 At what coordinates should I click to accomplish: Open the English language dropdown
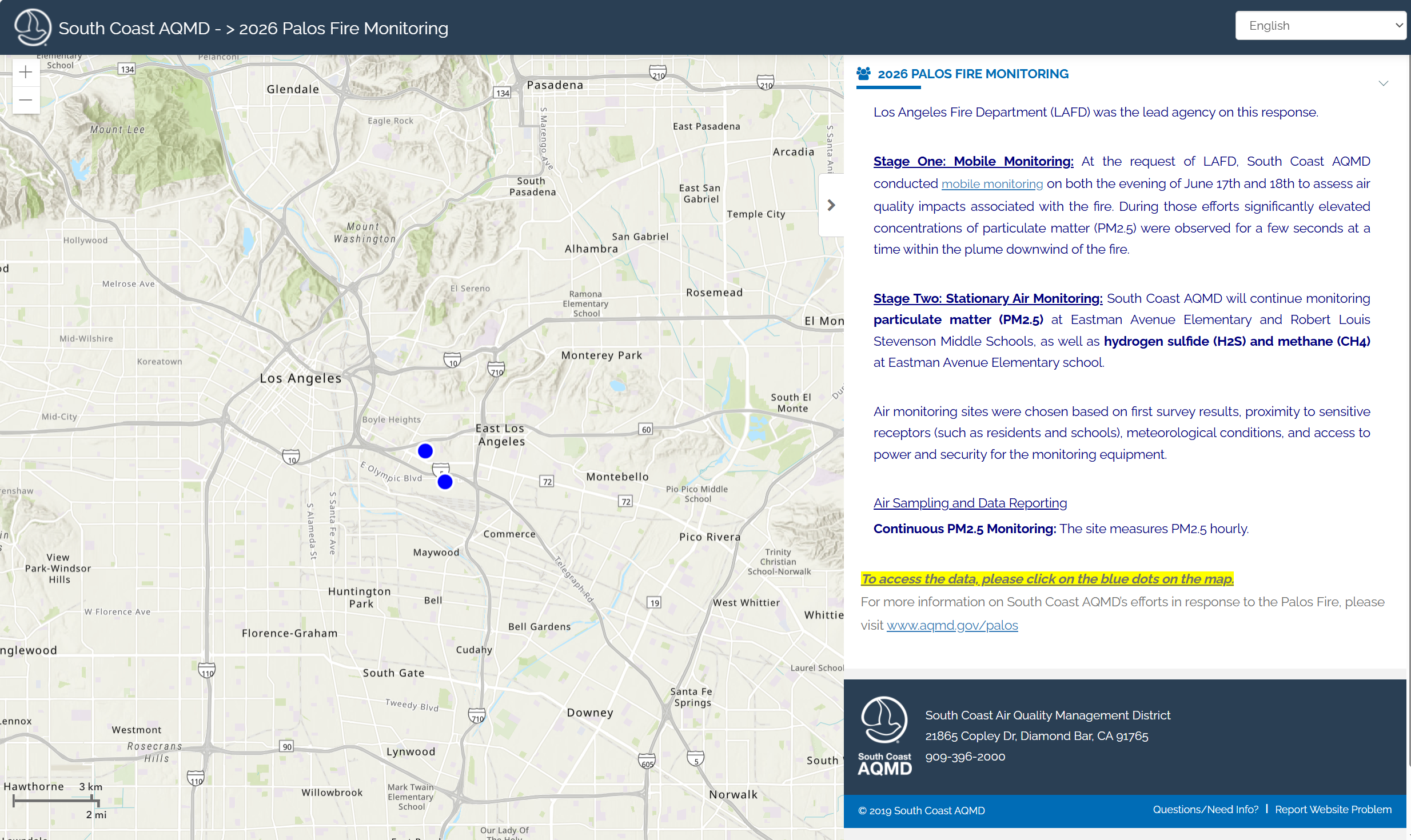(1321, 26)
